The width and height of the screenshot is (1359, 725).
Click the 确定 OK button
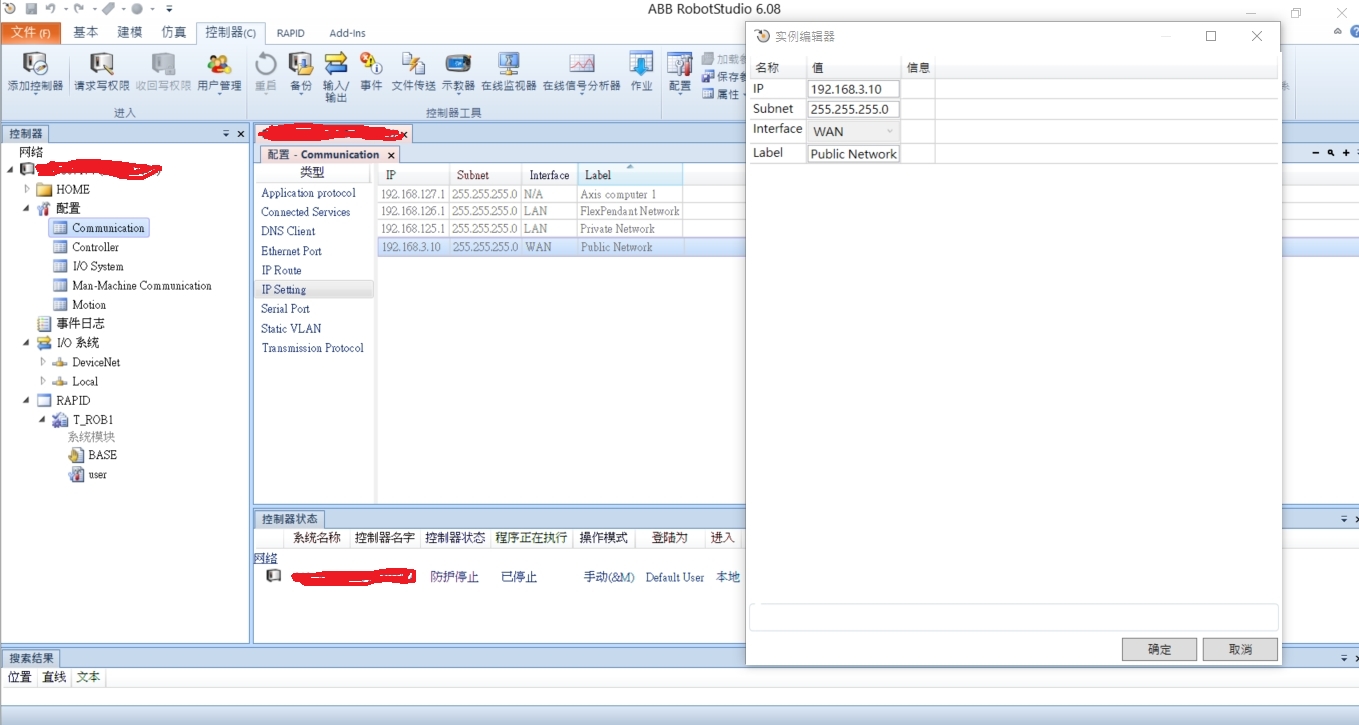point(1159,649)
